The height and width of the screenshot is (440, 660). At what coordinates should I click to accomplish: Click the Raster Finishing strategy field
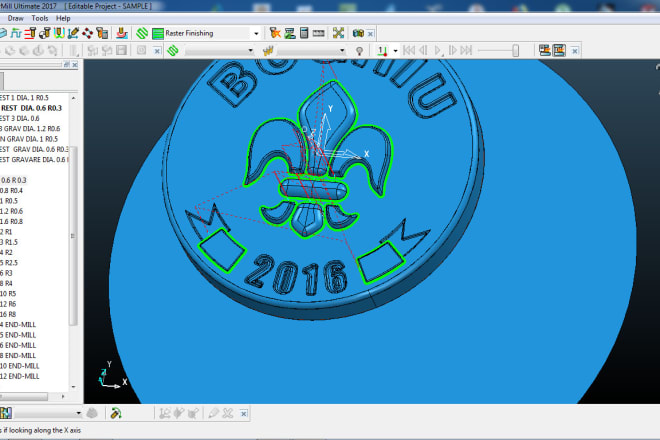click(x=208, y=33)
